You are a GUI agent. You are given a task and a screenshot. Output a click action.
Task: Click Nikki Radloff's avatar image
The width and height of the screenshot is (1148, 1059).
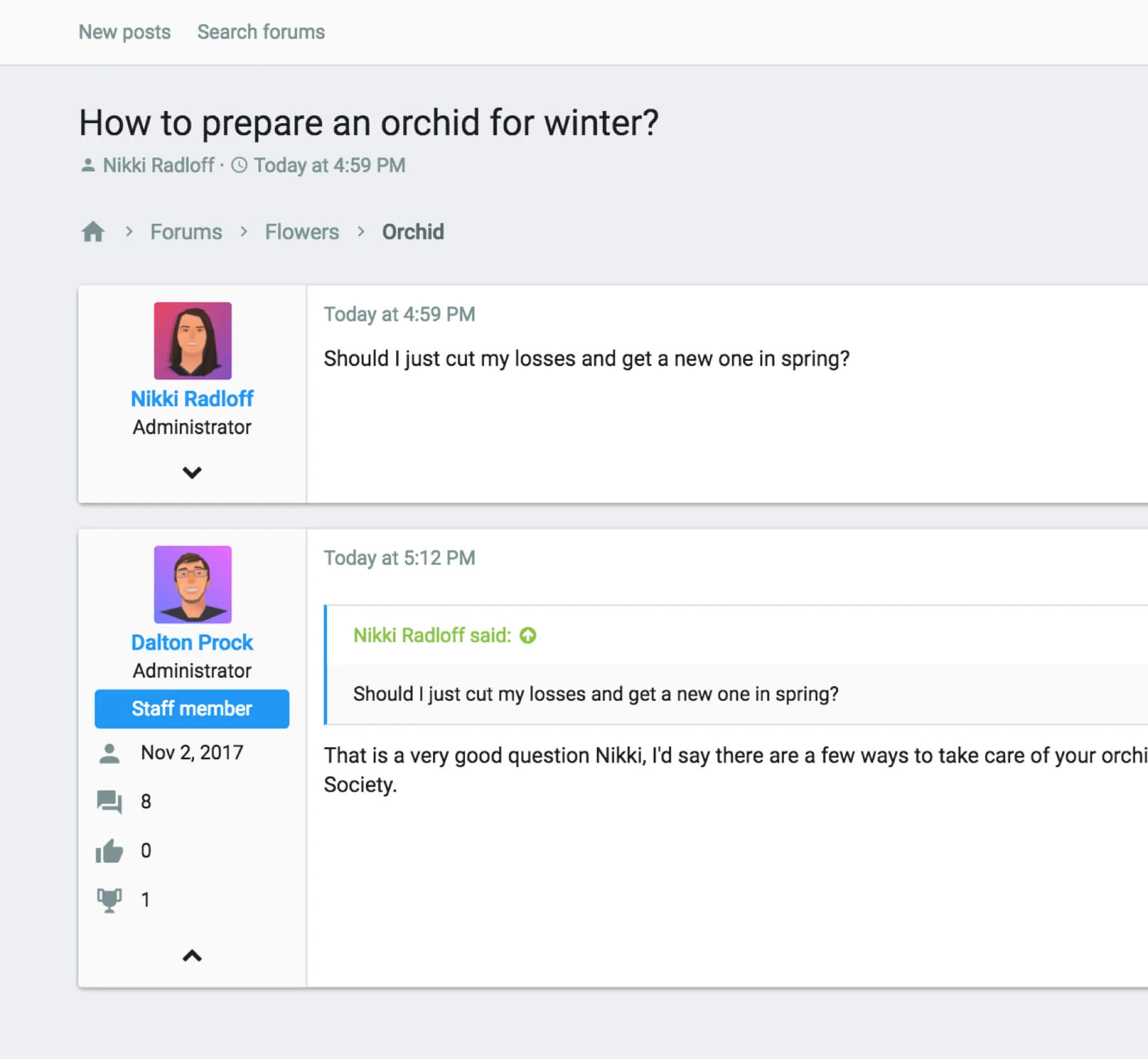coord(193,340)
